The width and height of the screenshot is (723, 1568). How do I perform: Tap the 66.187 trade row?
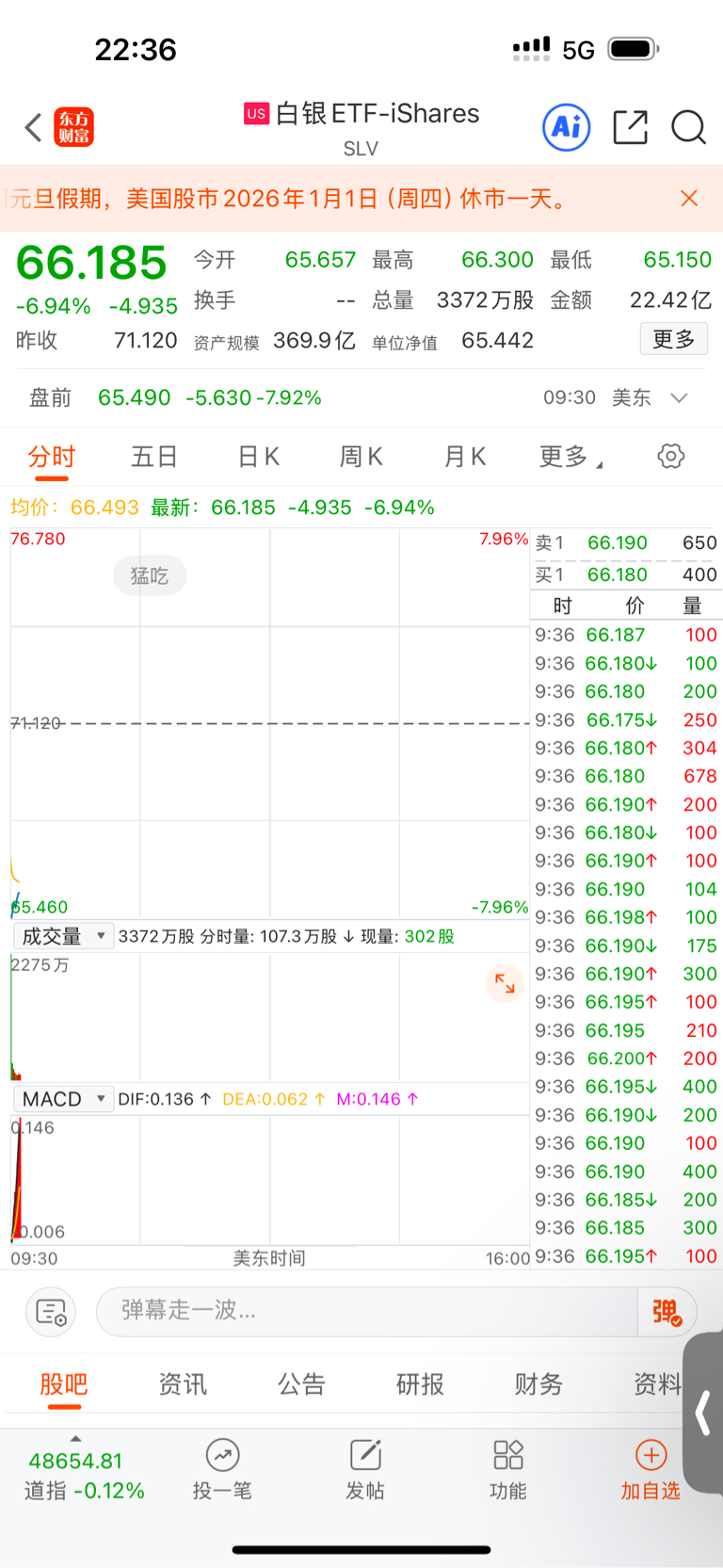(626, 635)
